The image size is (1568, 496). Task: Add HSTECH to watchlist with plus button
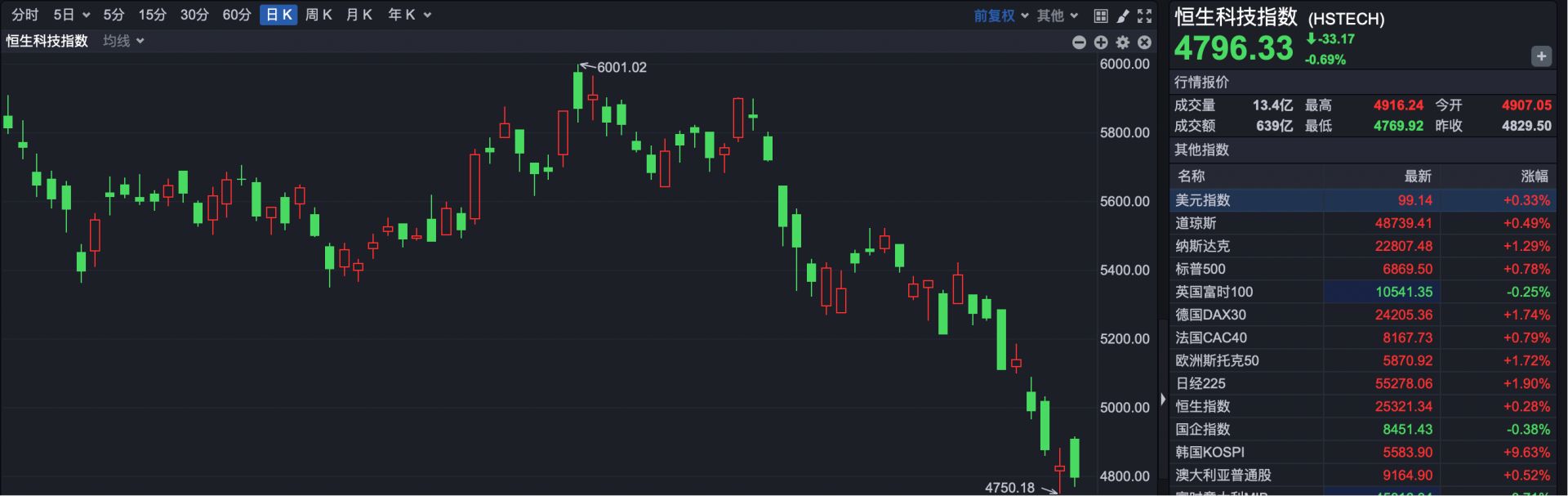tap(1541, 56)
